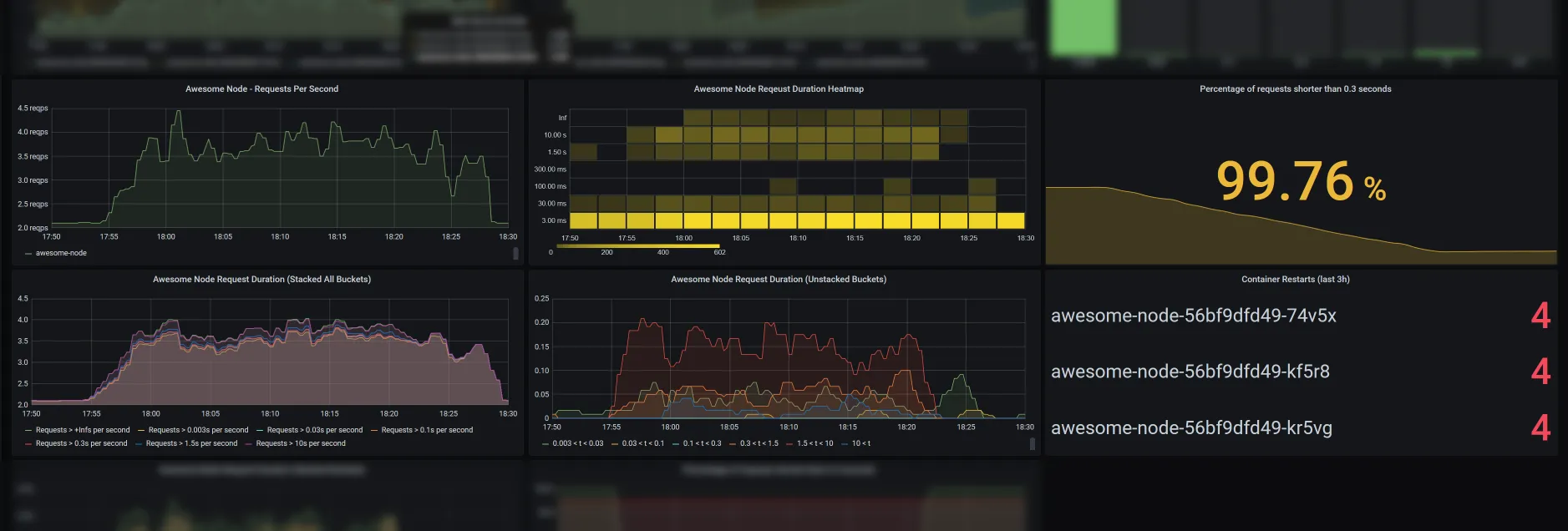Toggle 'Requests > 0.3s per second' legend series
Screen dimensions: 1568x531
(81, 443)
